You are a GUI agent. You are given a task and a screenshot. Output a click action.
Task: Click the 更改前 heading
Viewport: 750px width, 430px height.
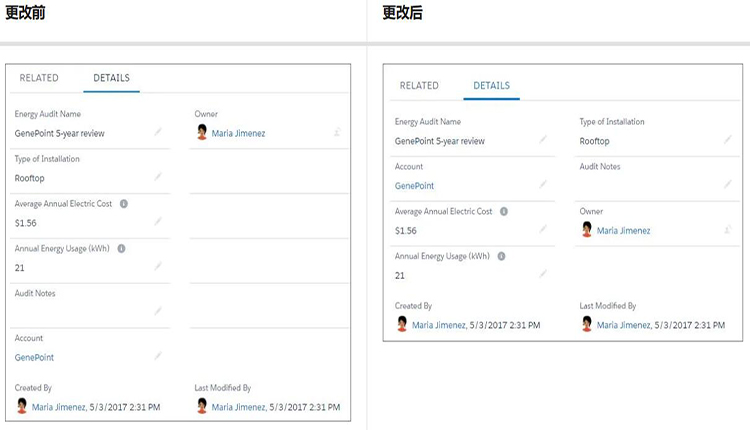click(x=25, y=12)
